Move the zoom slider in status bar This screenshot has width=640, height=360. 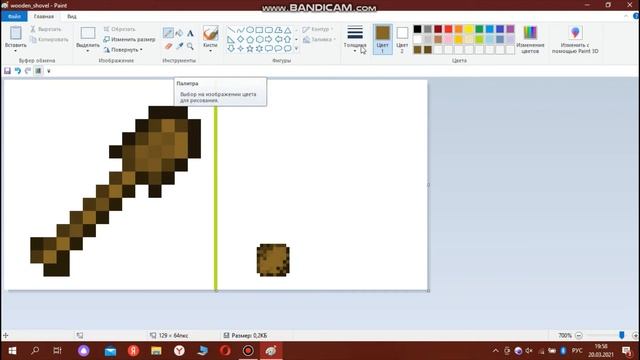[x=622, y=335]
